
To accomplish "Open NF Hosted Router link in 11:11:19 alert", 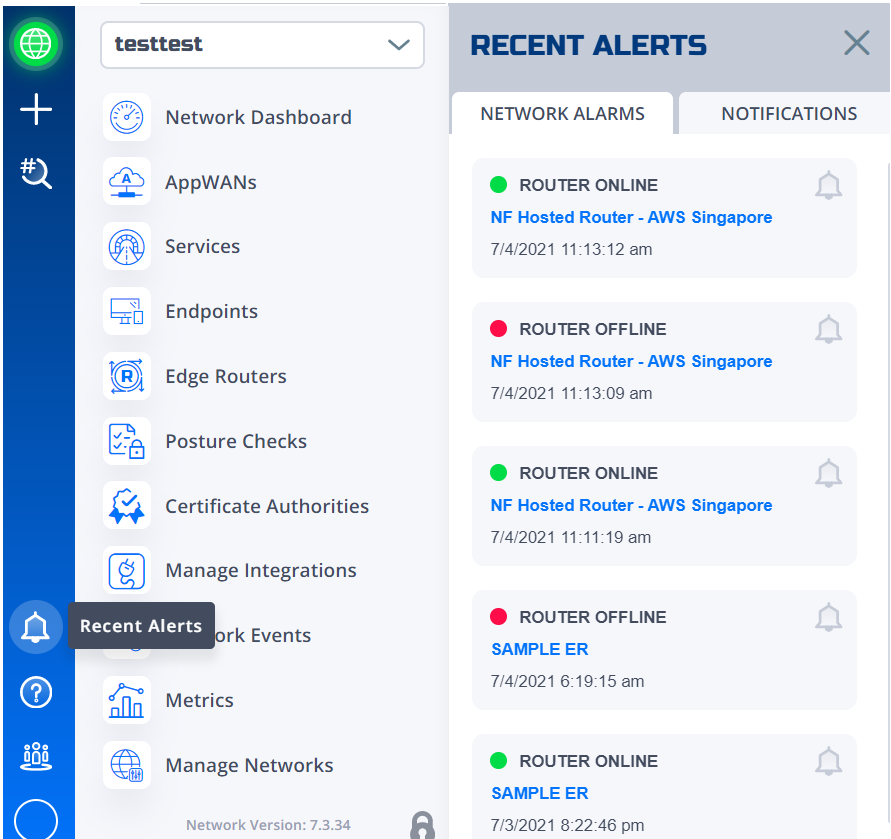I will click(631, 505).
